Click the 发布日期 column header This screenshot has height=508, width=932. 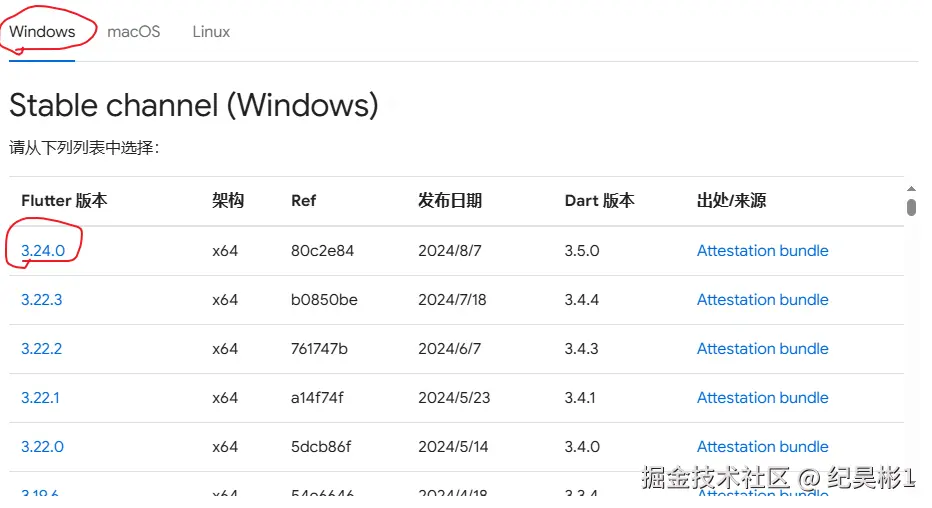[x=450, y=200]
